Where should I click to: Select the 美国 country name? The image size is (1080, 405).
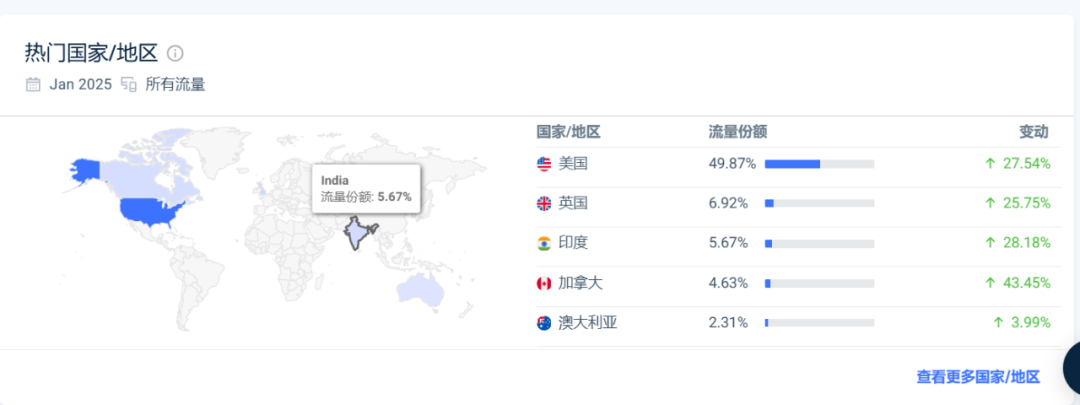[573, 164]
